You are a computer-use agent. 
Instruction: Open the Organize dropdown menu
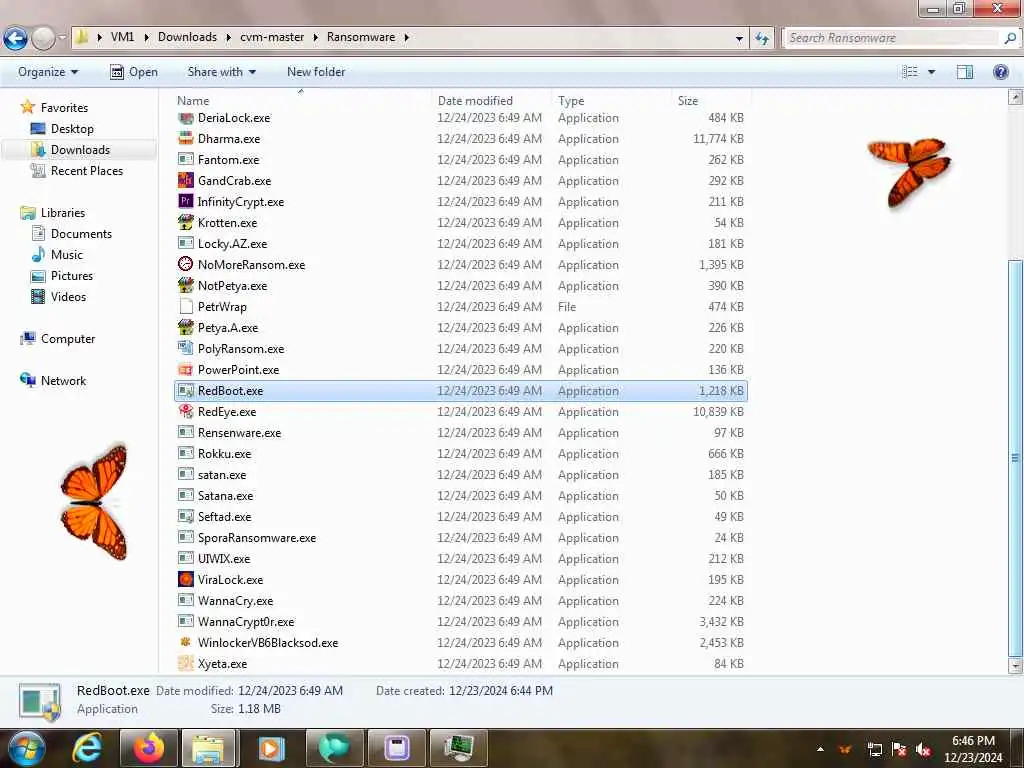tap(48, 72)
